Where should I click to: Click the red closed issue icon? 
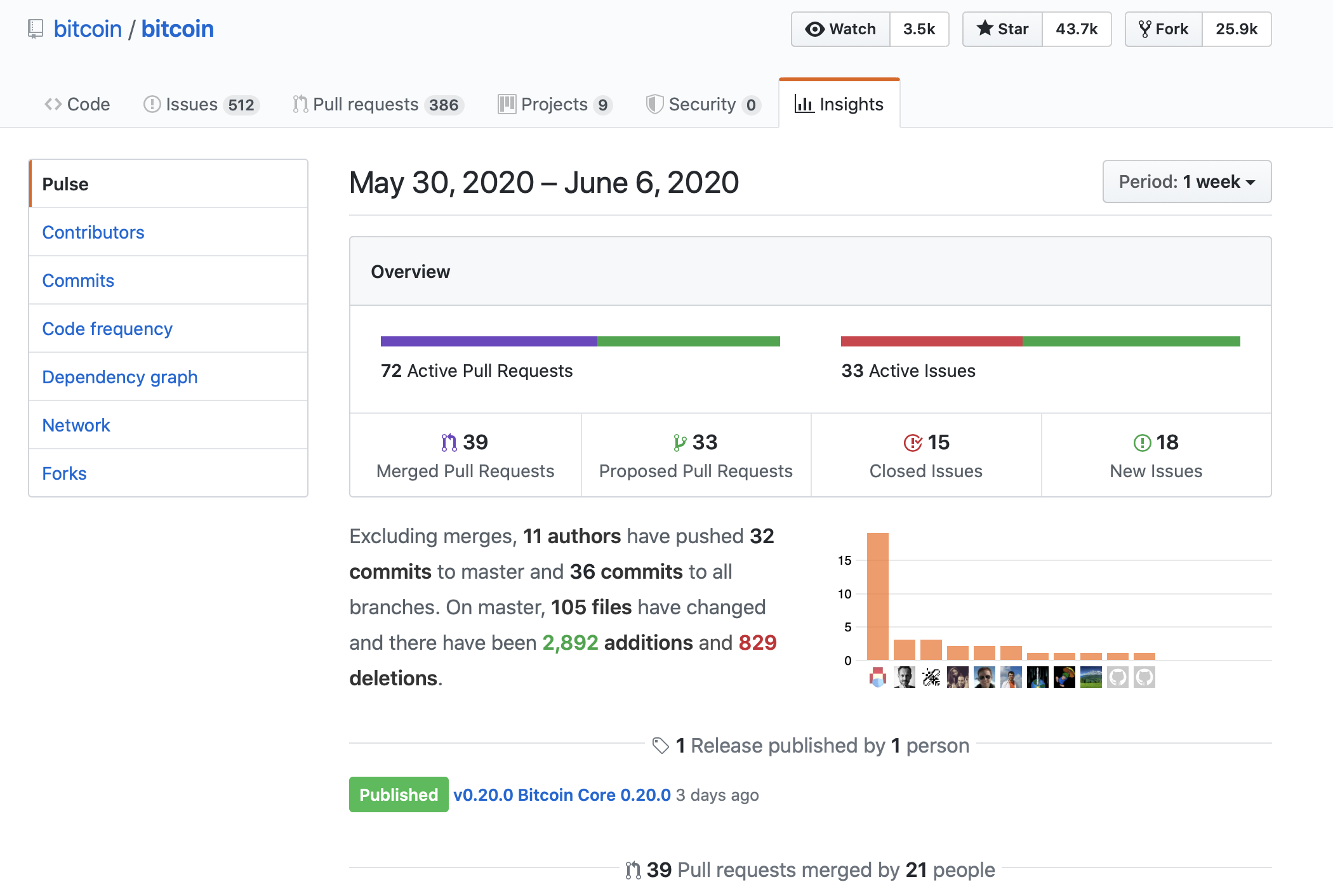(912, 442)
